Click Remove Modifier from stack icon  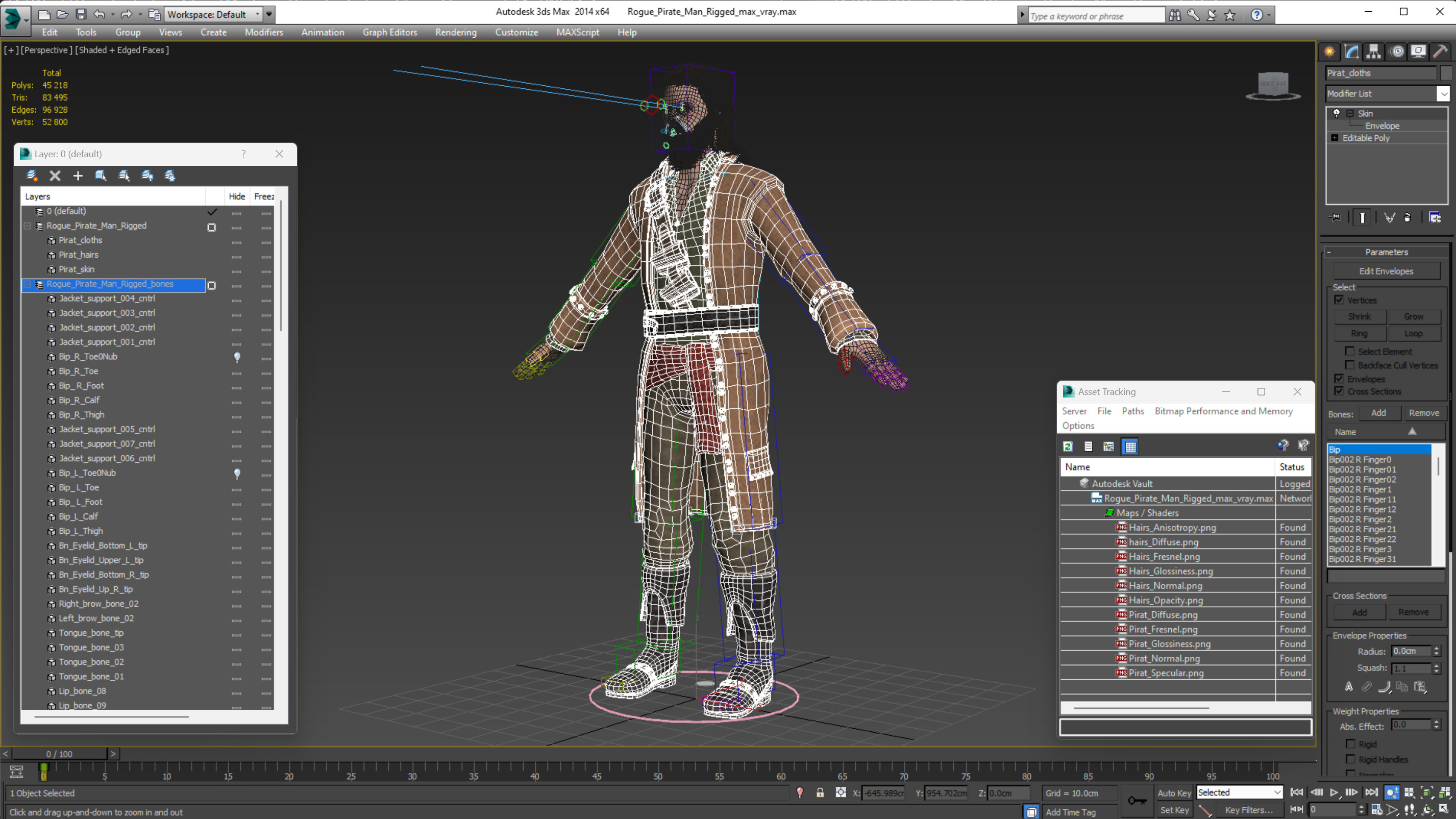click(1408, 217)
